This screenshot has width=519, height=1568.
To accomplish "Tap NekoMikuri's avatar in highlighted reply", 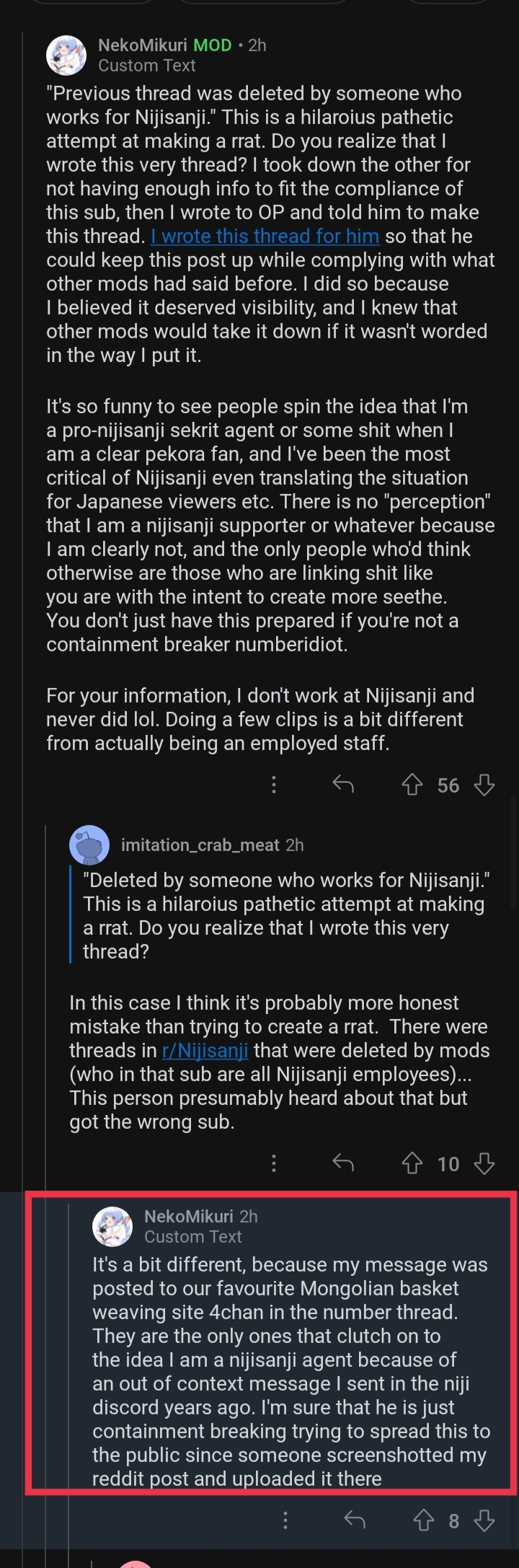I will (112, 1226).
